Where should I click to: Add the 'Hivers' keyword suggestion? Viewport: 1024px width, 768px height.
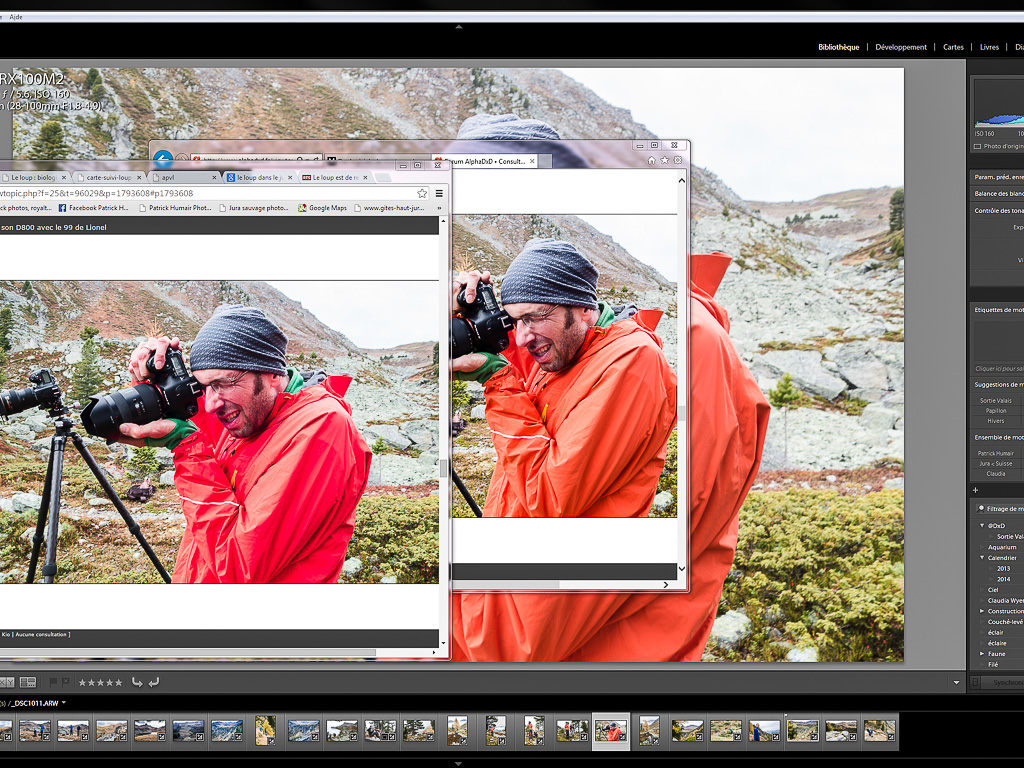pyautogui.click(x=996, y=421)
